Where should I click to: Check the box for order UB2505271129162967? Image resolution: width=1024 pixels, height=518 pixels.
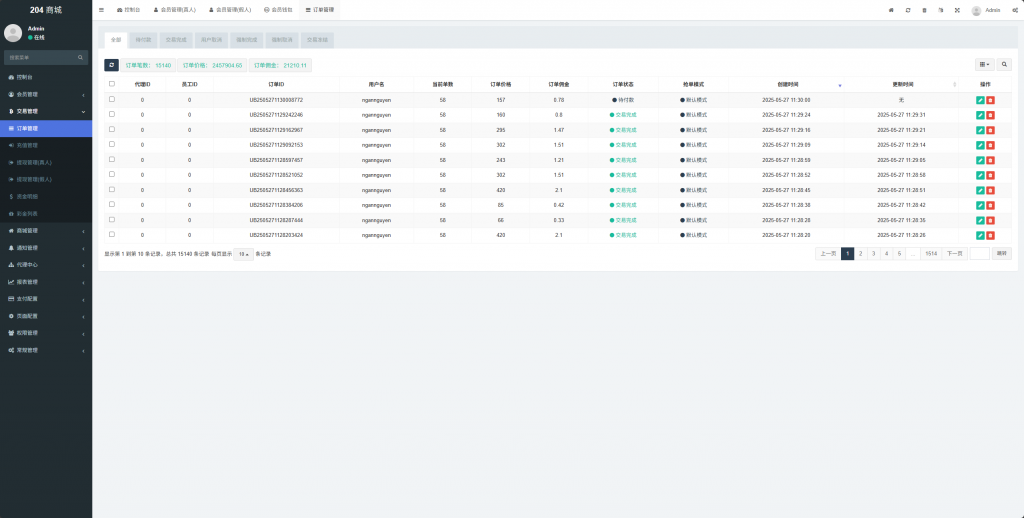112,130
